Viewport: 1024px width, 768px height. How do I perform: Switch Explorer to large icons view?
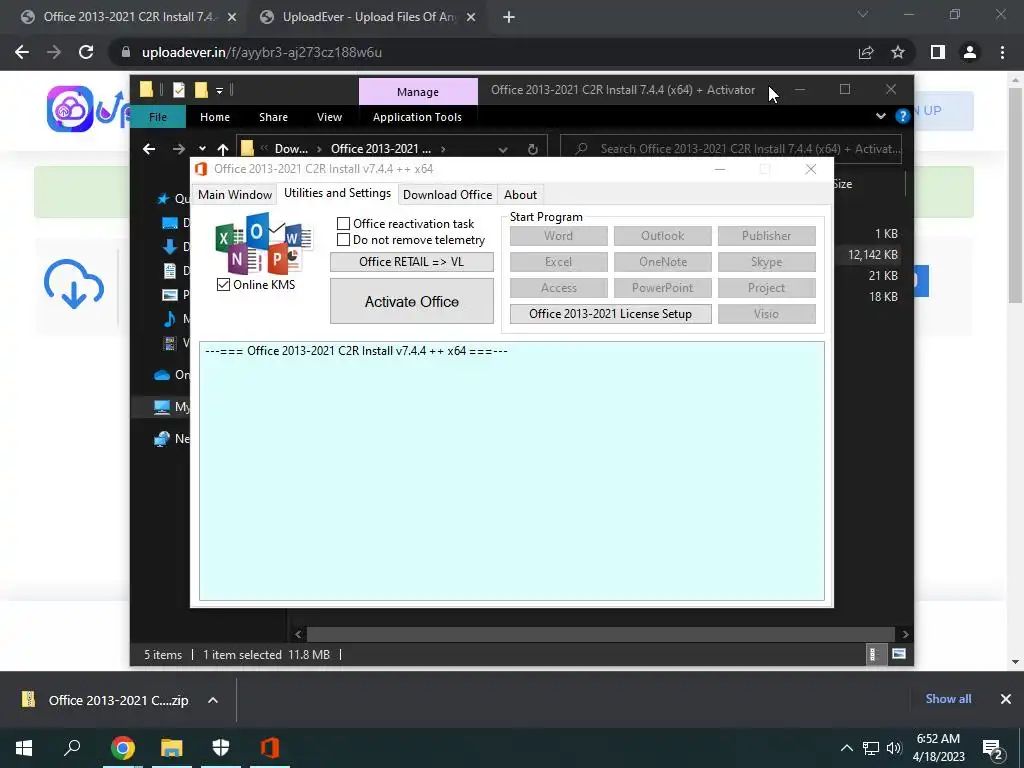[899, 654]
